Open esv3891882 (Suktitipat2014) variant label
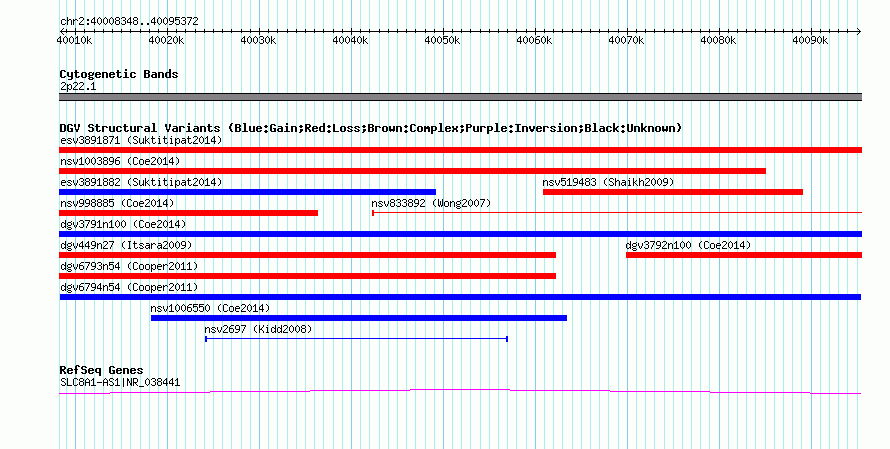The height and width of the screenshot is (449, 890). pyautogui.click(x=141, y=182)
